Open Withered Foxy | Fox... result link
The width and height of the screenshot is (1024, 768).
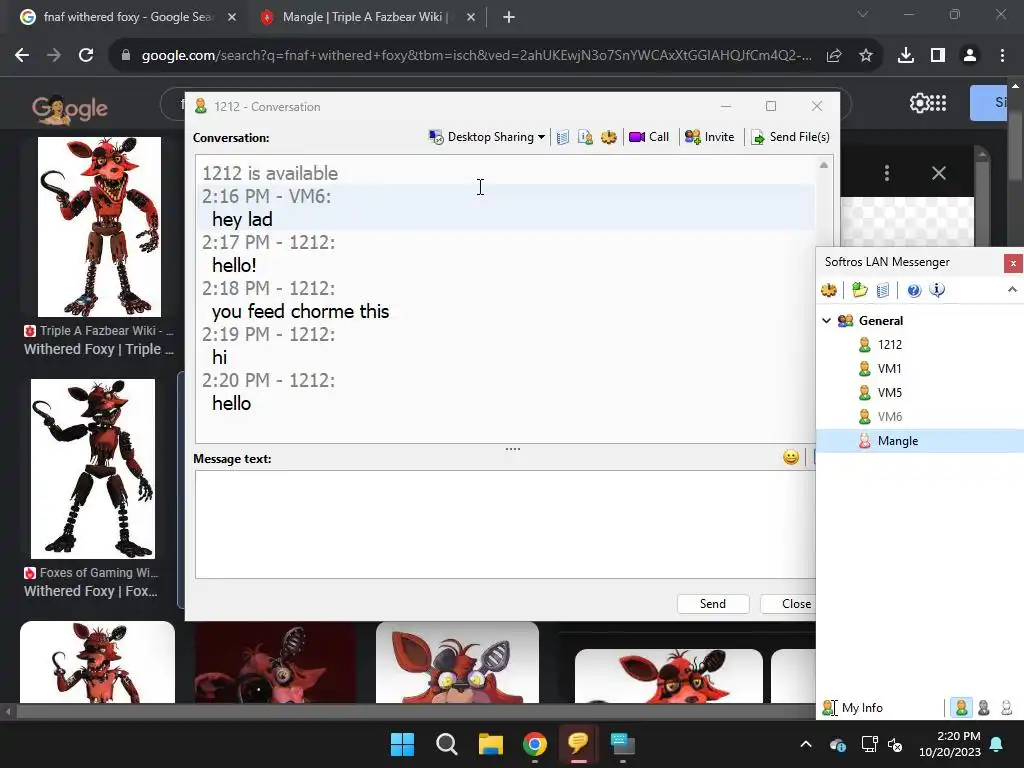pyautogui.click(x=91, y=591)
